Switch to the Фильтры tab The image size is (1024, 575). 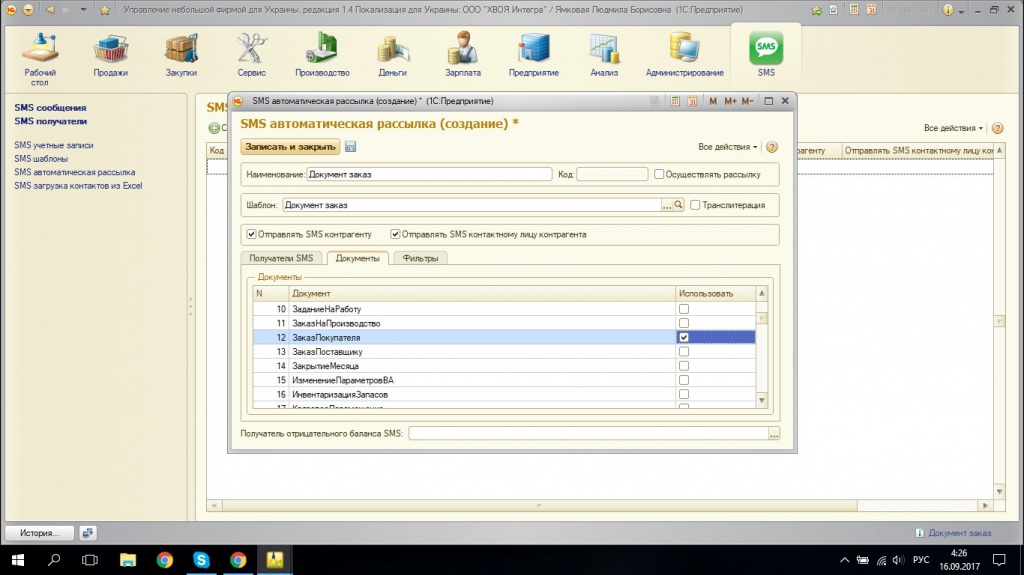pyautogui.click(x=421, y=258)
